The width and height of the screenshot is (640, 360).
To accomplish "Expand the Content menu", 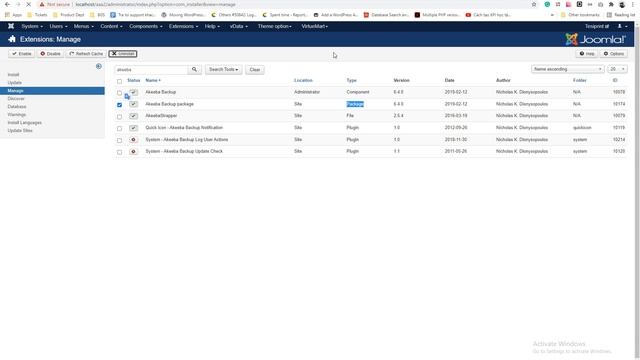I will click(111, 26).
